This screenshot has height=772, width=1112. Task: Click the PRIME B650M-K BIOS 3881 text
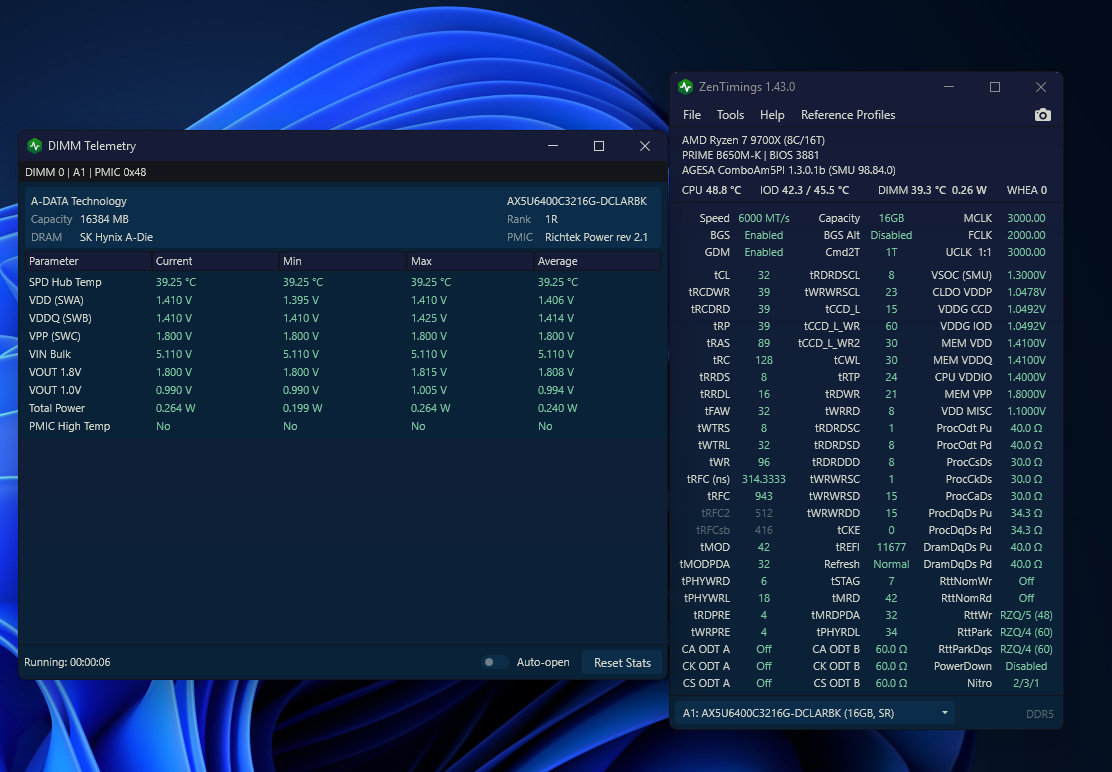coord(750,155)
